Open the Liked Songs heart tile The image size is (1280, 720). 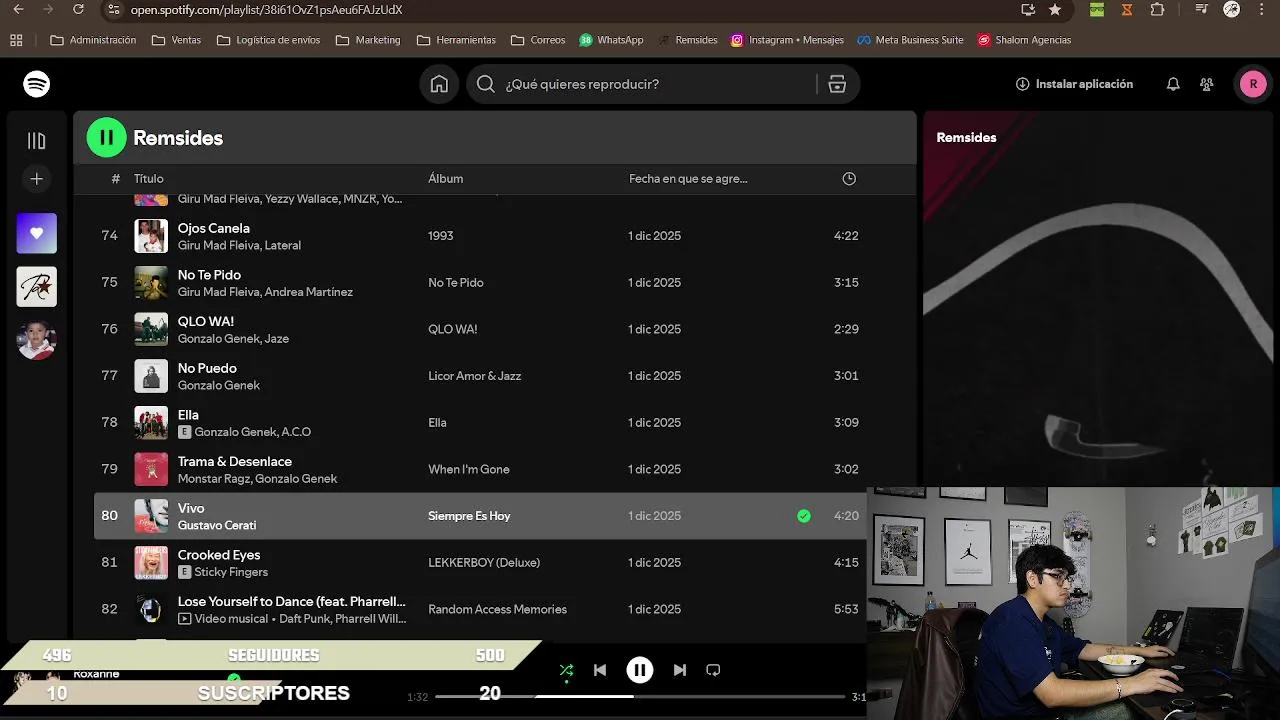pyautogui.click(x=37, y=233)
